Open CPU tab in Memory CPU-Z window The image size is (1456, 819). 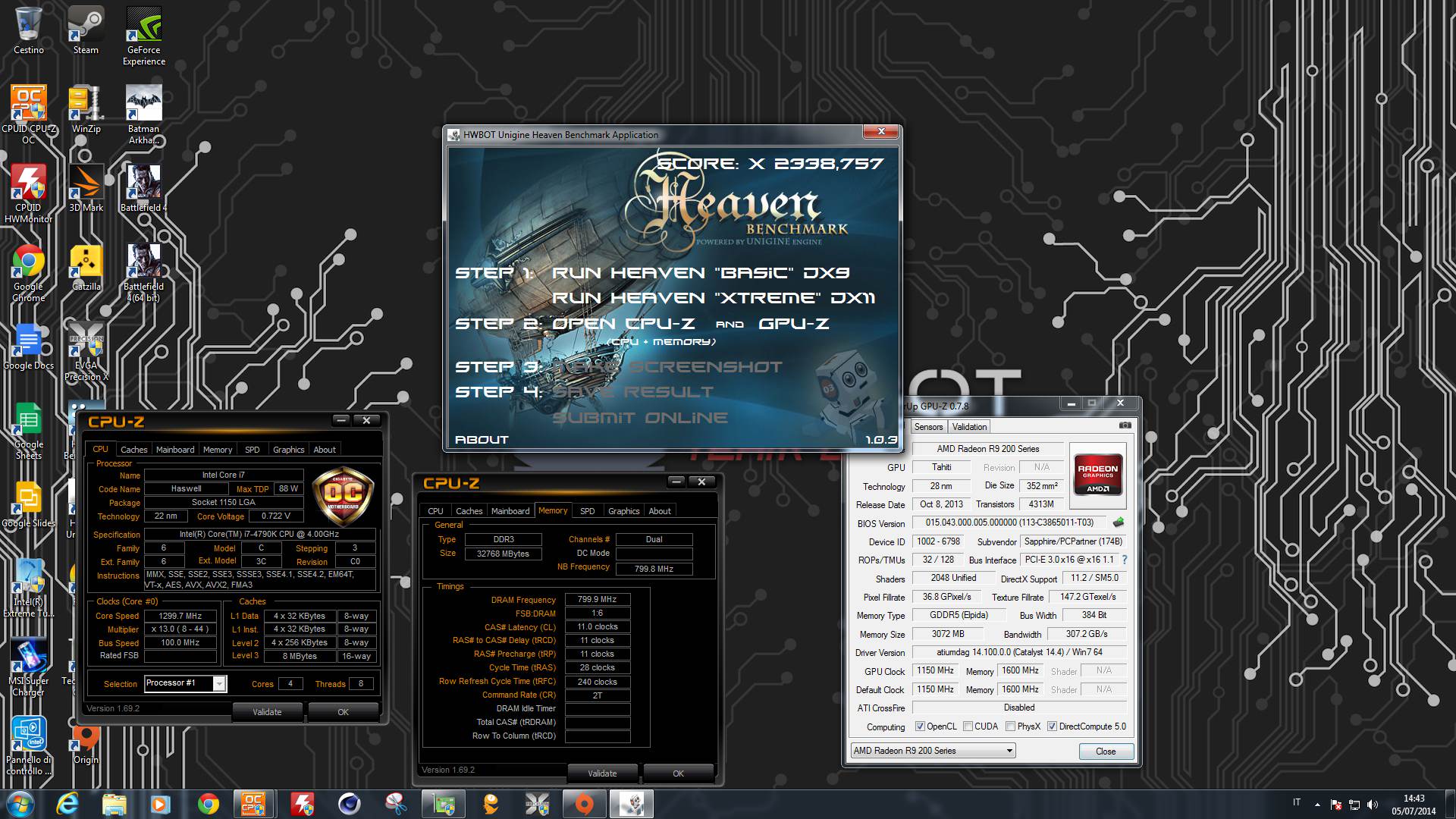(435, 511)
